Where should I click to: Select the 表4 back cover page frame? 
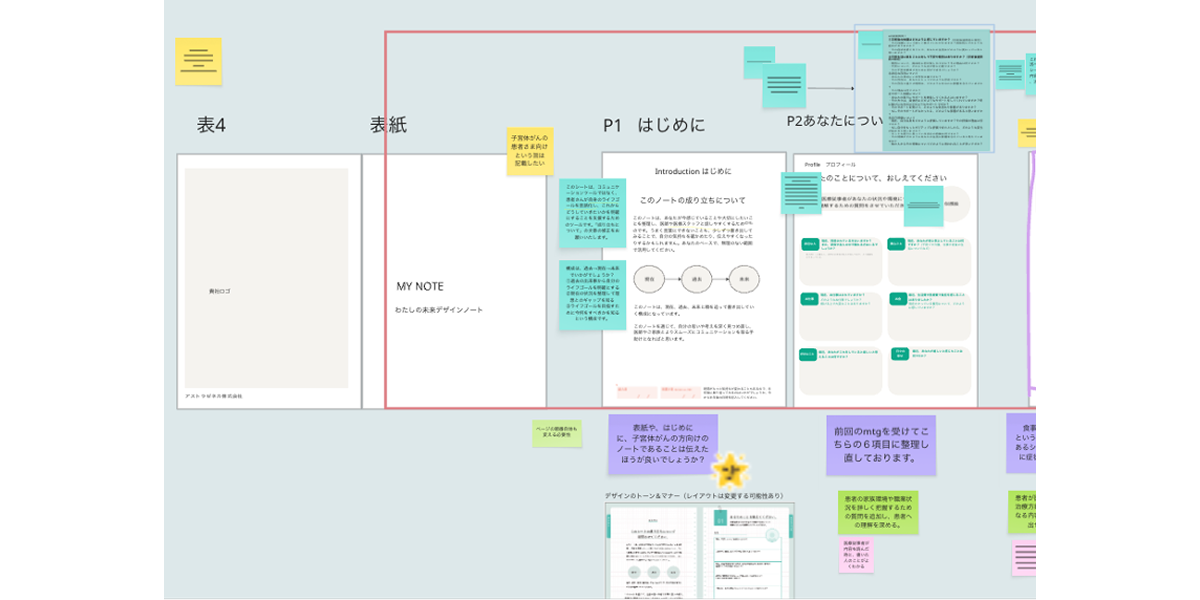point(269,281)
